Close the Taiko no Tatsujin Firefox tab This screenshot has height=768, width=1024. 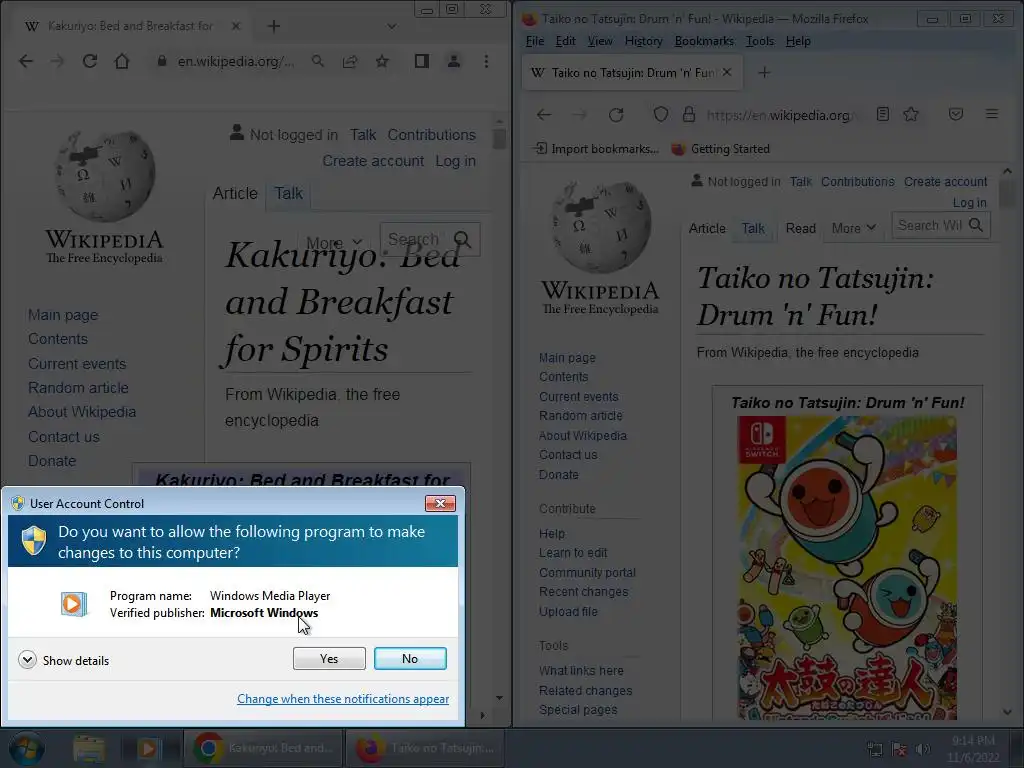(x=727, y=72)
